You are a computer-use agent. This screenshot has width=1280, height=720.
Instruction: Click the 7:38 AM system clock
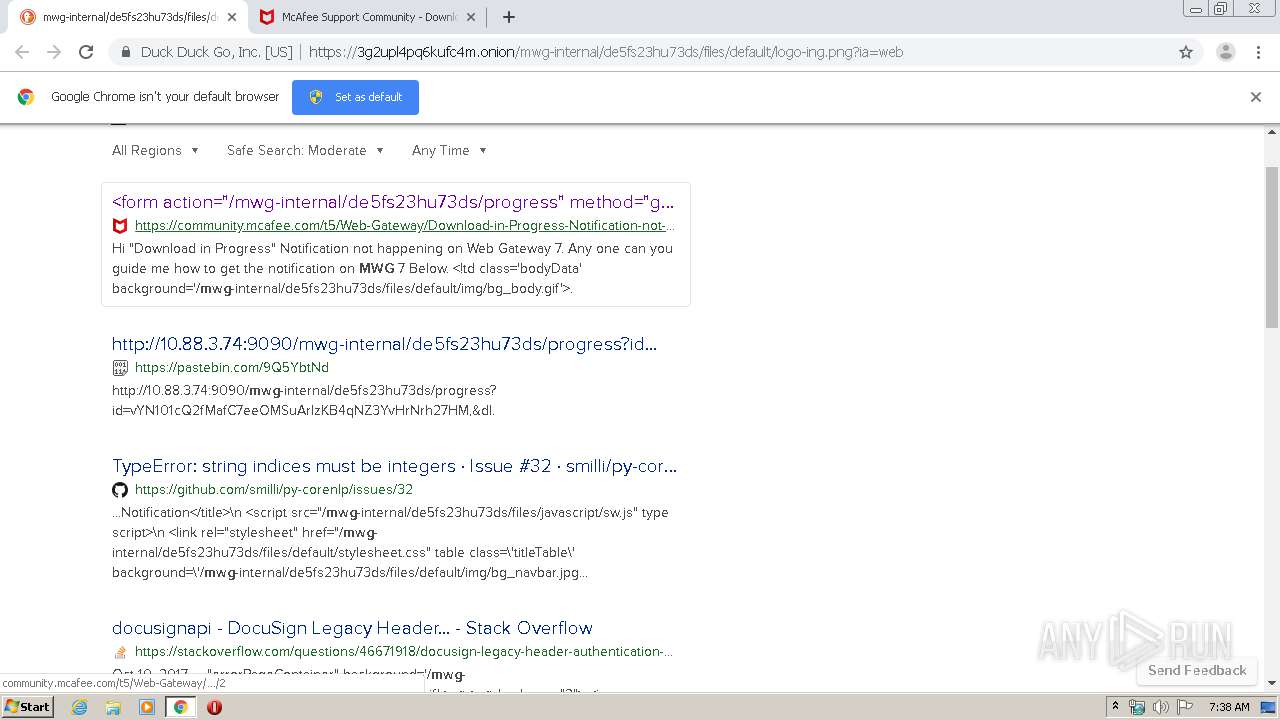coord(1229,707)
